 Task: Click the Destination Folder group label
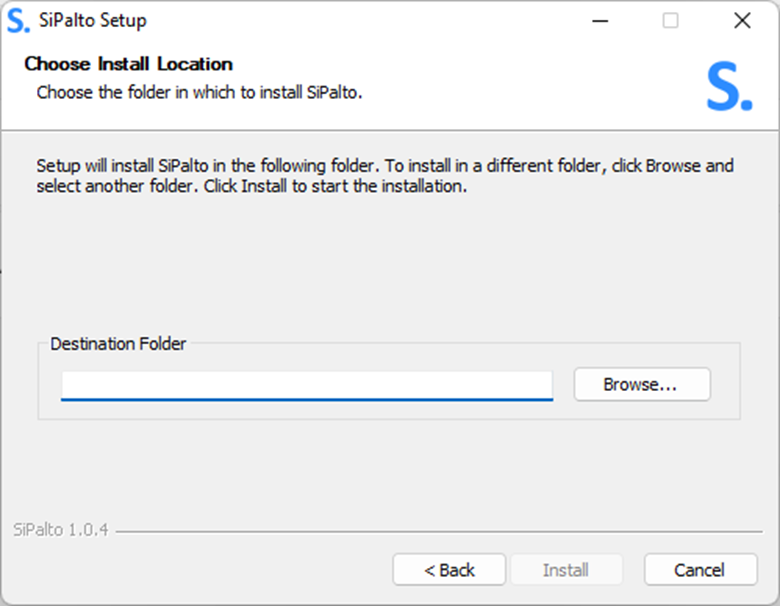pyautogui.click(x=118, y=344)
